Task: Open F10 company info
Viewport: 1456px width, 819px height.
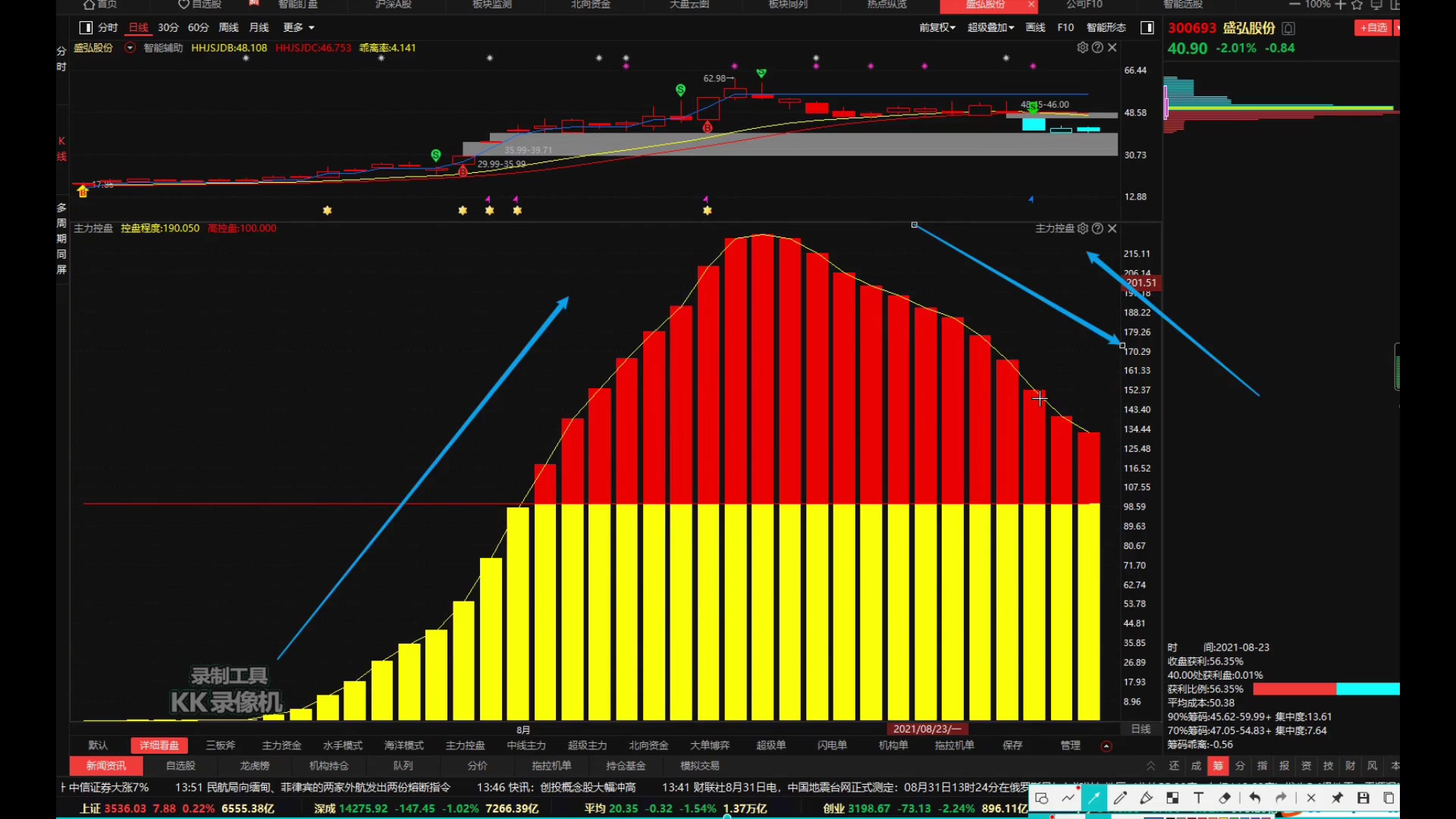Action: 1065,27
